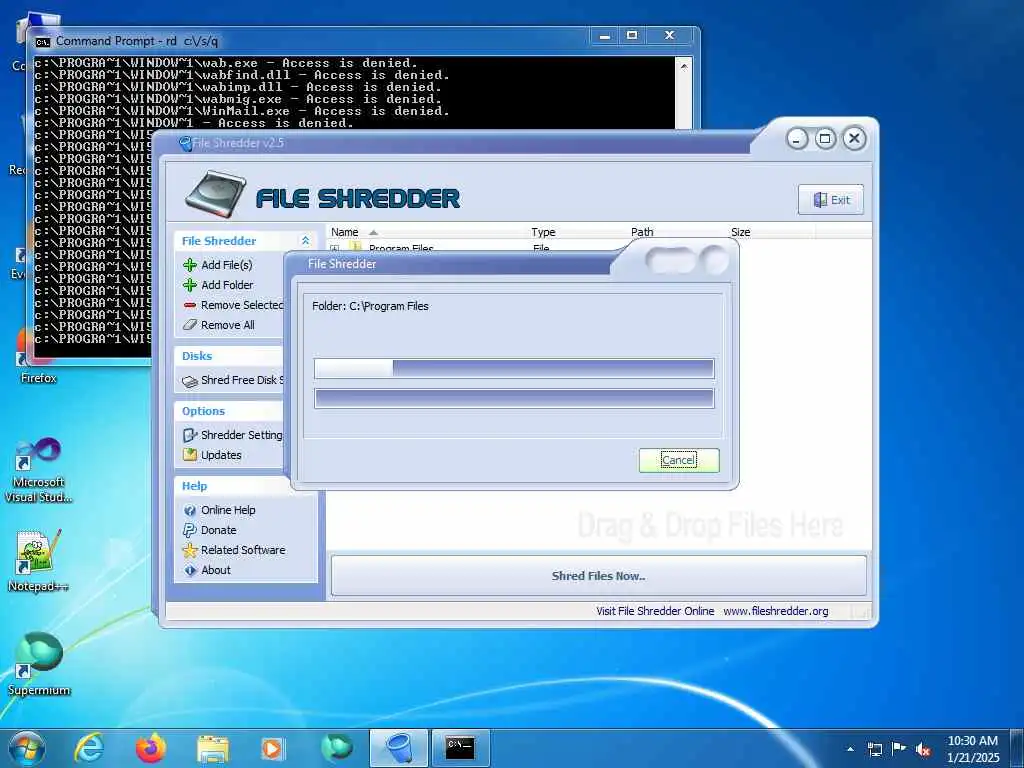Click the Exit button
Viewport: 1024px width, 768px height.
tap(831, 200)
